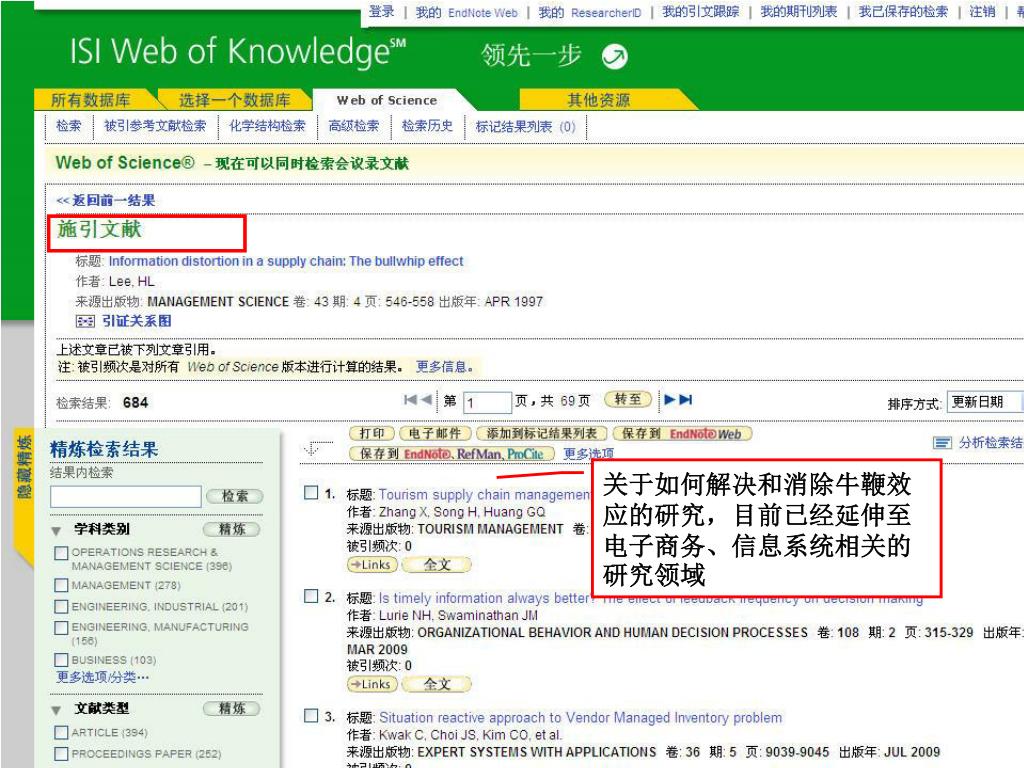Open the Web of Science tab

(387, 100)
